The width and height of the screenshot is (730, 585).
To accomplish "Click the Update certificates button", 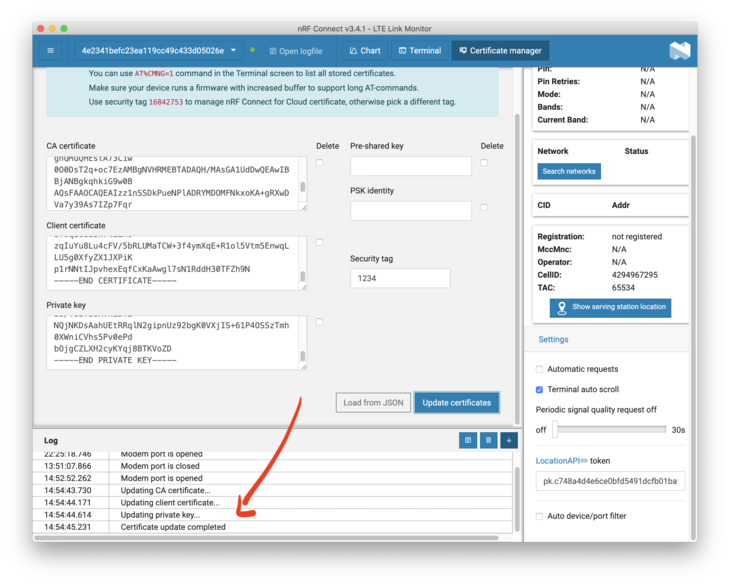I will tap(456, 402).
